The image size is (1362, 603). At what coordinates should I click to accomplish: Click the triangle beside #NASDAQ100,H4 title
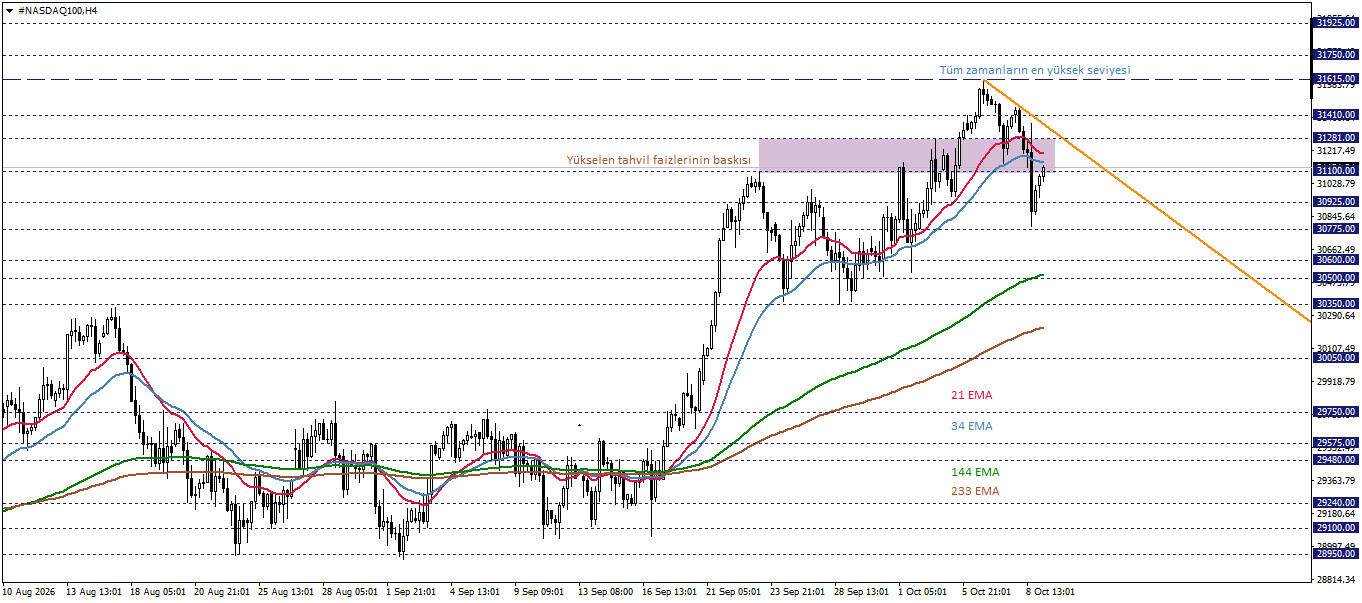[x=9, y=9]
